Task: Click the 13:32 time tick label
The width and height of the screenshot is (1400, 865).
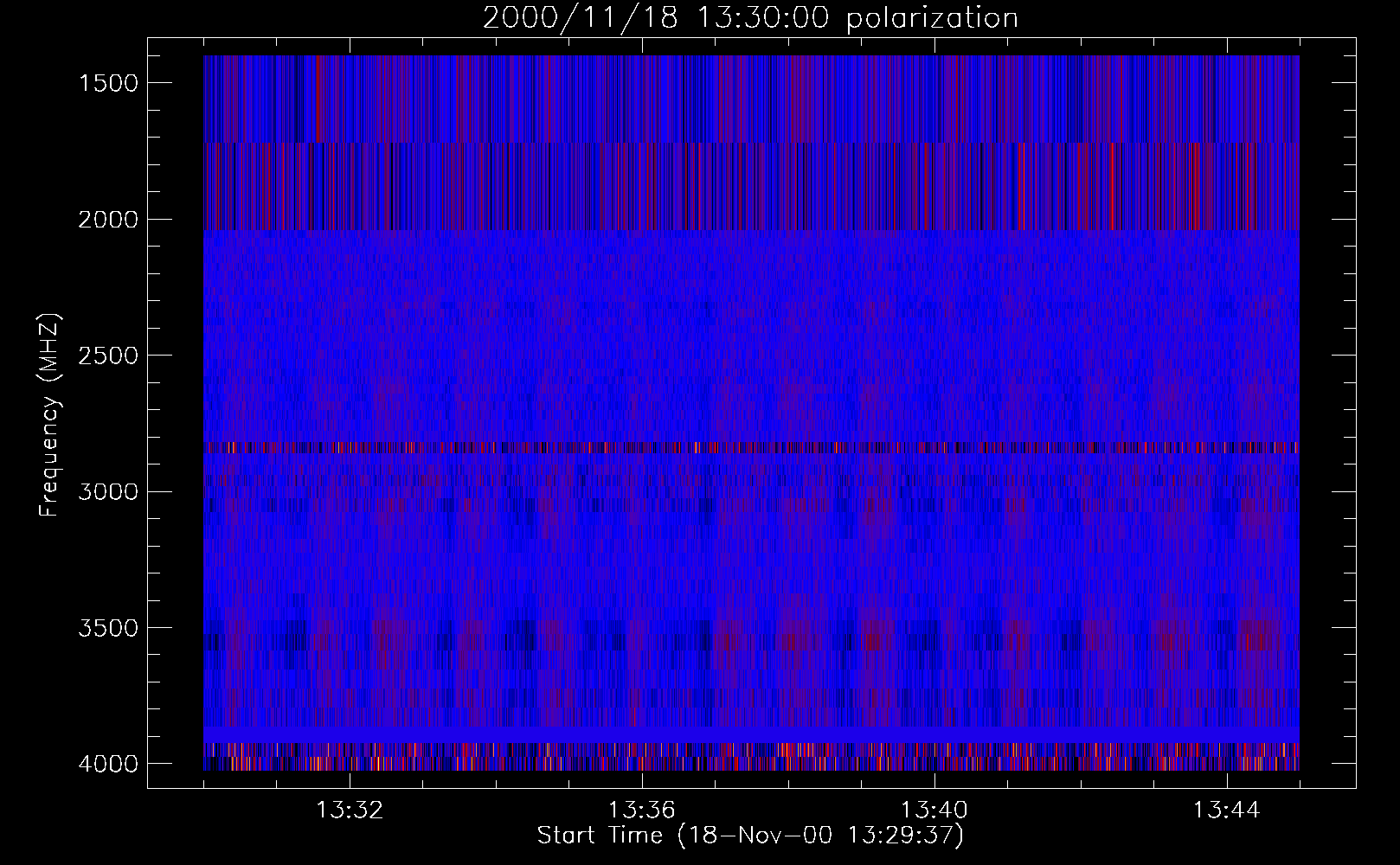Action: (350, 811)
